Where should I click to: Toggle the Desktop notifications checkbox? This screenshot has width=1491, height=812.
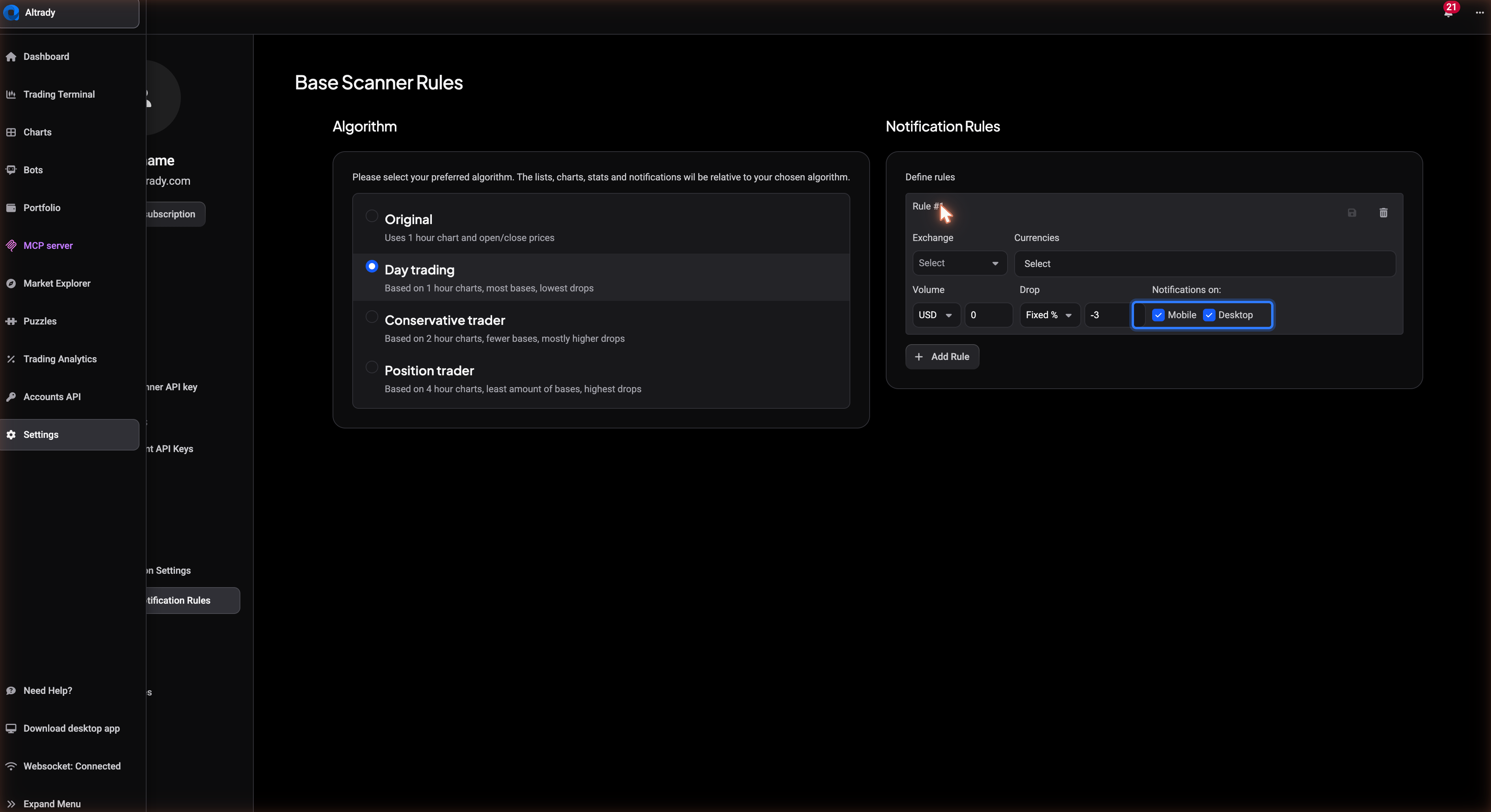(1209, 315)
